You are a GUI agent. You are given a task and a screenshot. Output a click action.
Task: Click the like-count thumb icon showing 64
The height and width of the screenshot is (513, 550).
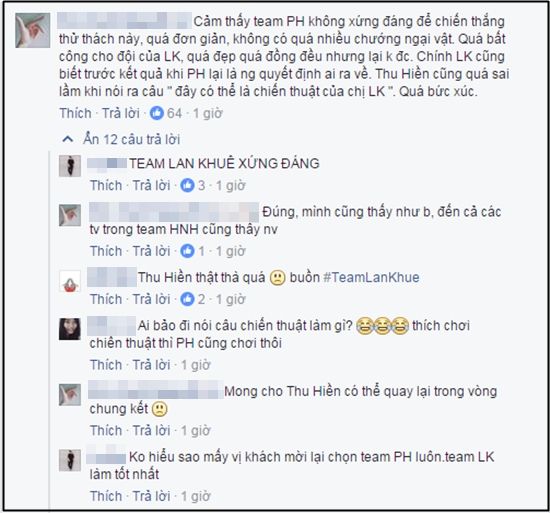pyautogui.click(x=156, y=113)
